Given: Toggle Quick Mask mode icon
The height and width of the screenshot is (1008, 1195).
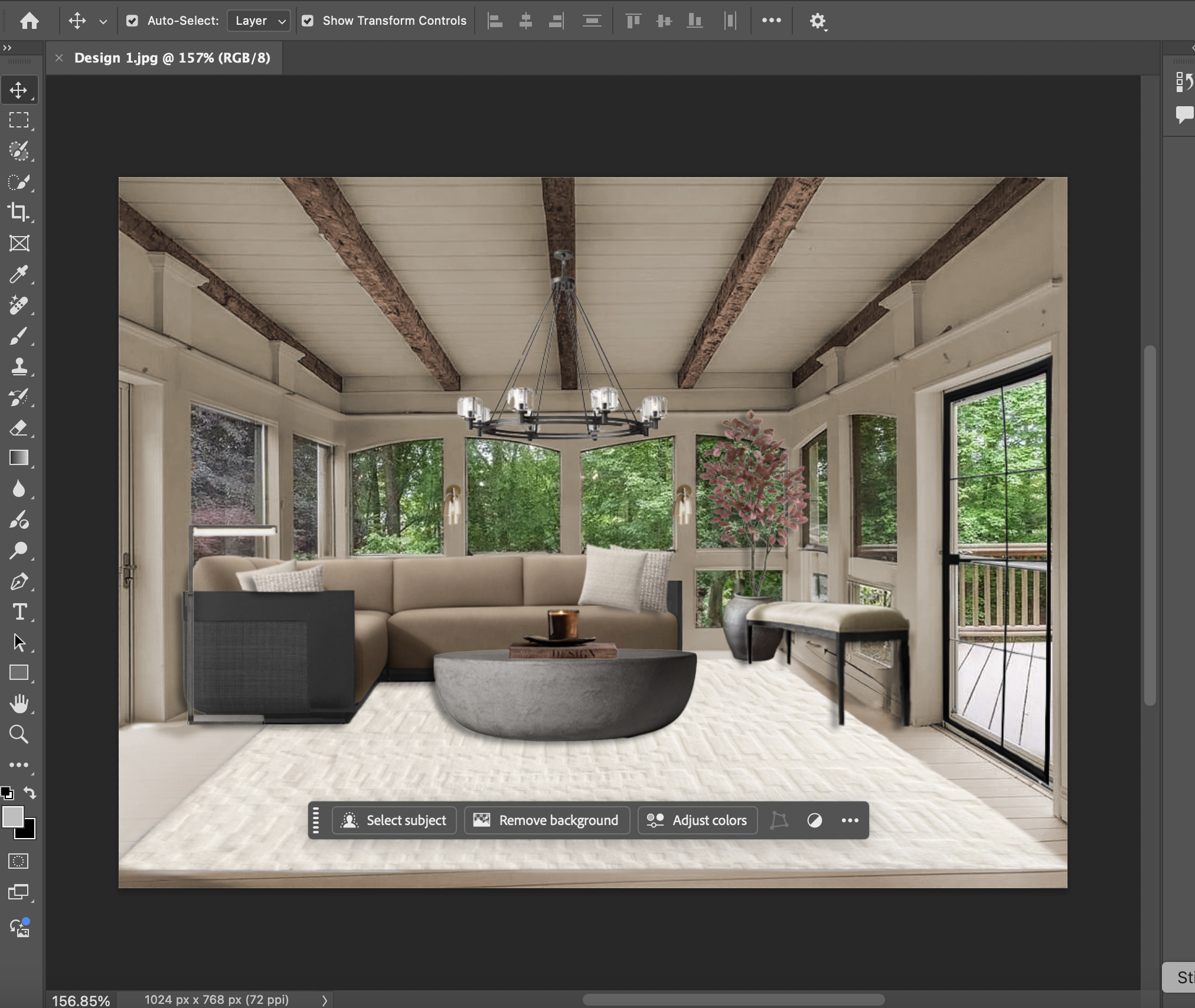Looking at the screenshot, I should tap(18, 861).
